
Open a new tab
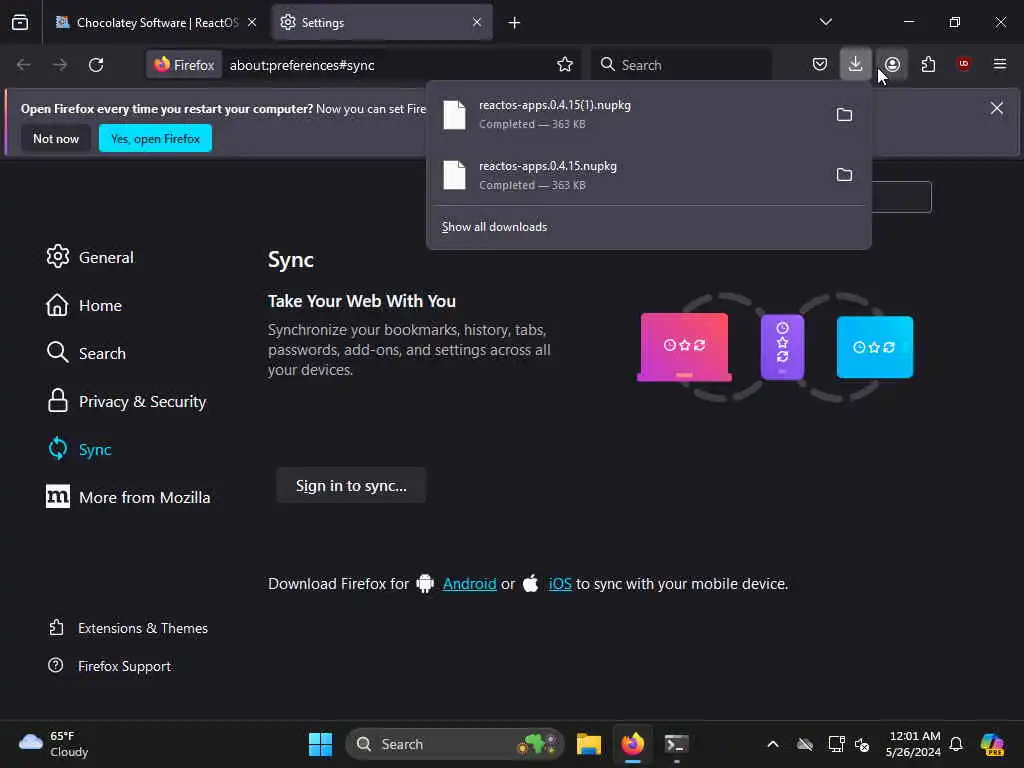(515, 23)
